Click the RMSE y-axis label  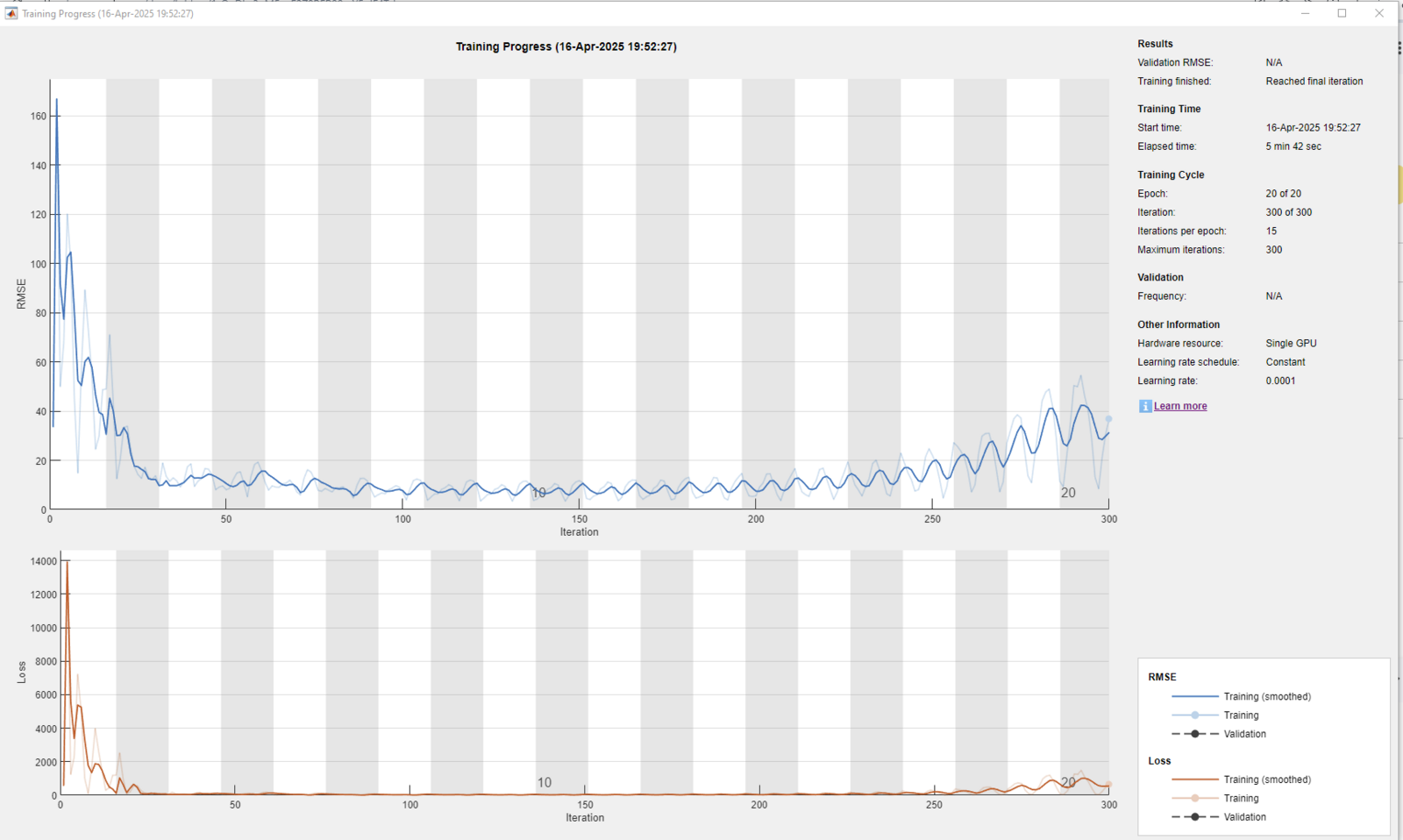pyautogui.click(x=21, y=294)
